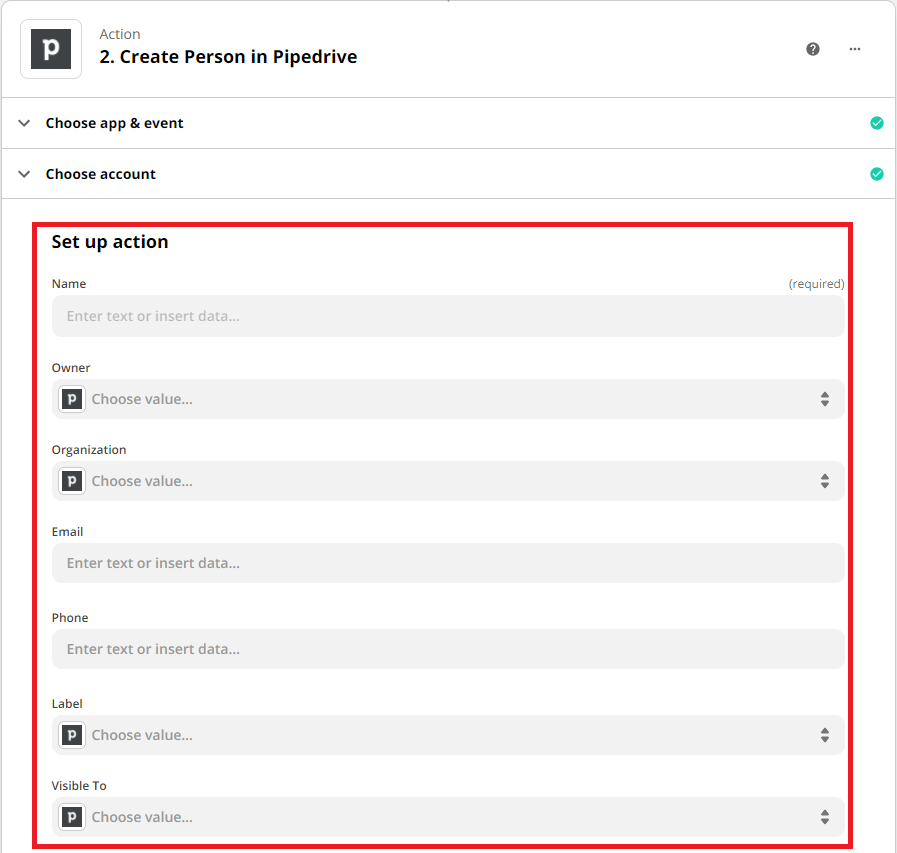Open the Owner dropdown
Screen dimensions: 897x853
click(x=448, y=399)
